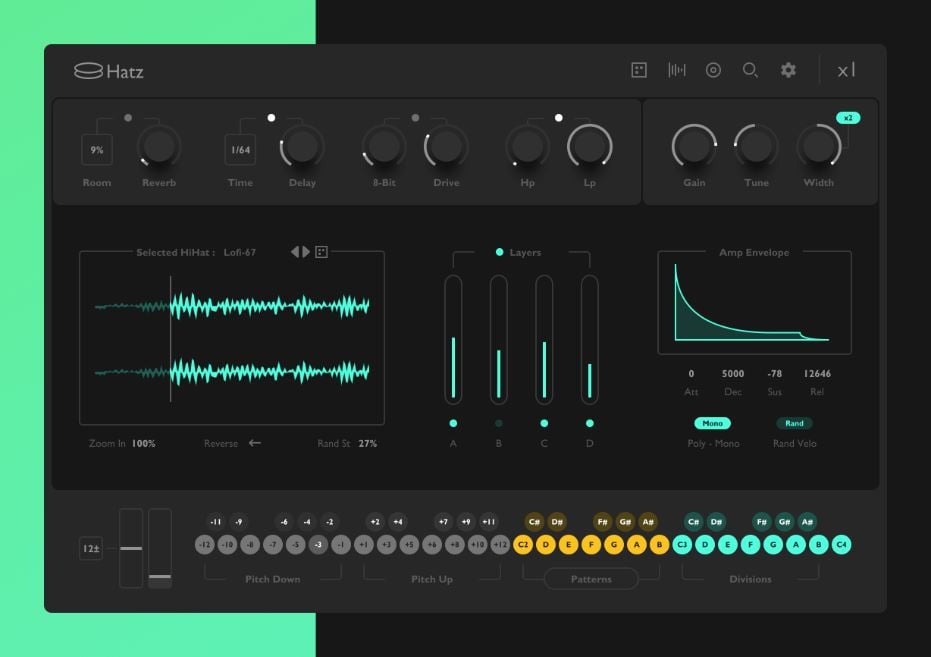Select next HiHat sample arrow
Screen dimensions: 931x657
pyautogui.click(x=306, y=252)
